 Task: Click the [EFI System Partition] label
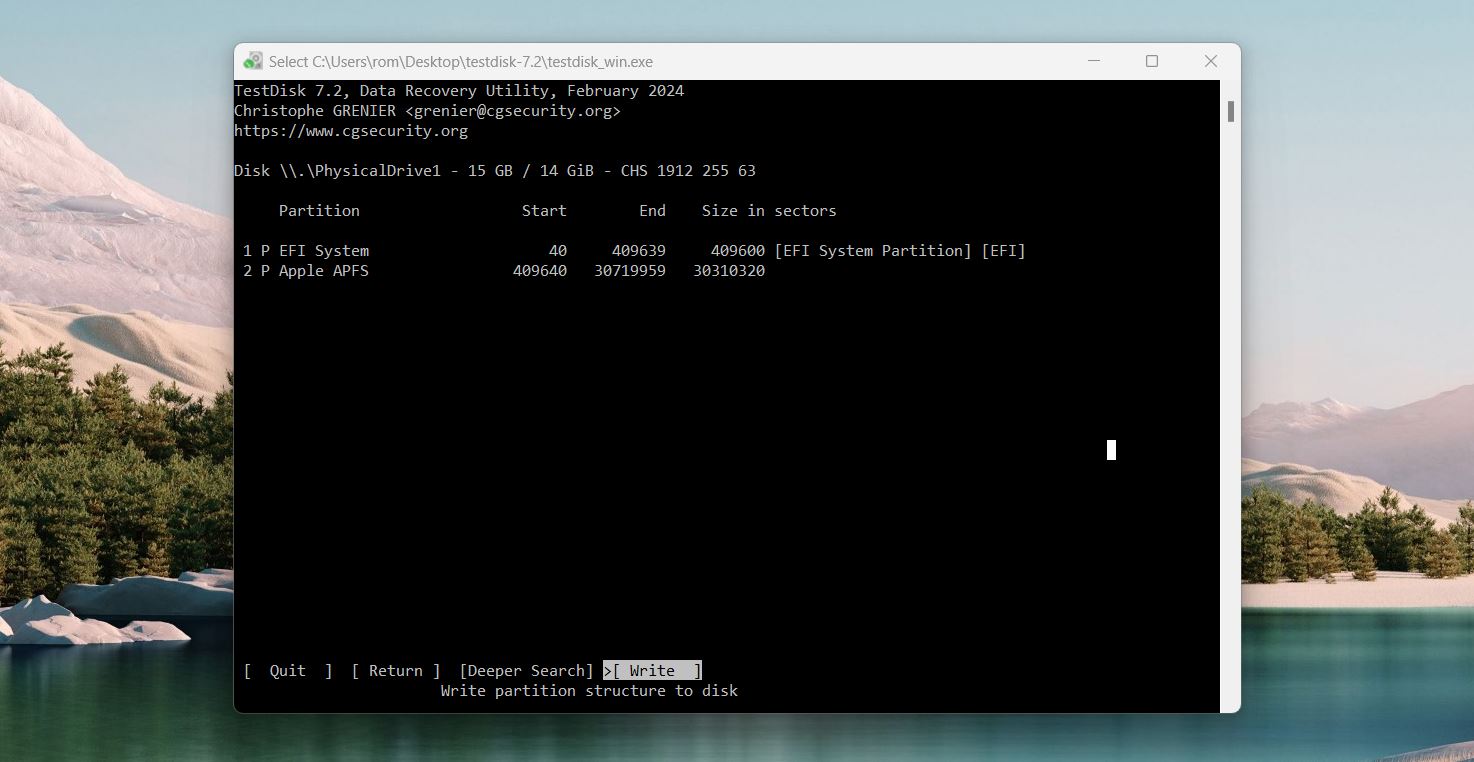873,251
